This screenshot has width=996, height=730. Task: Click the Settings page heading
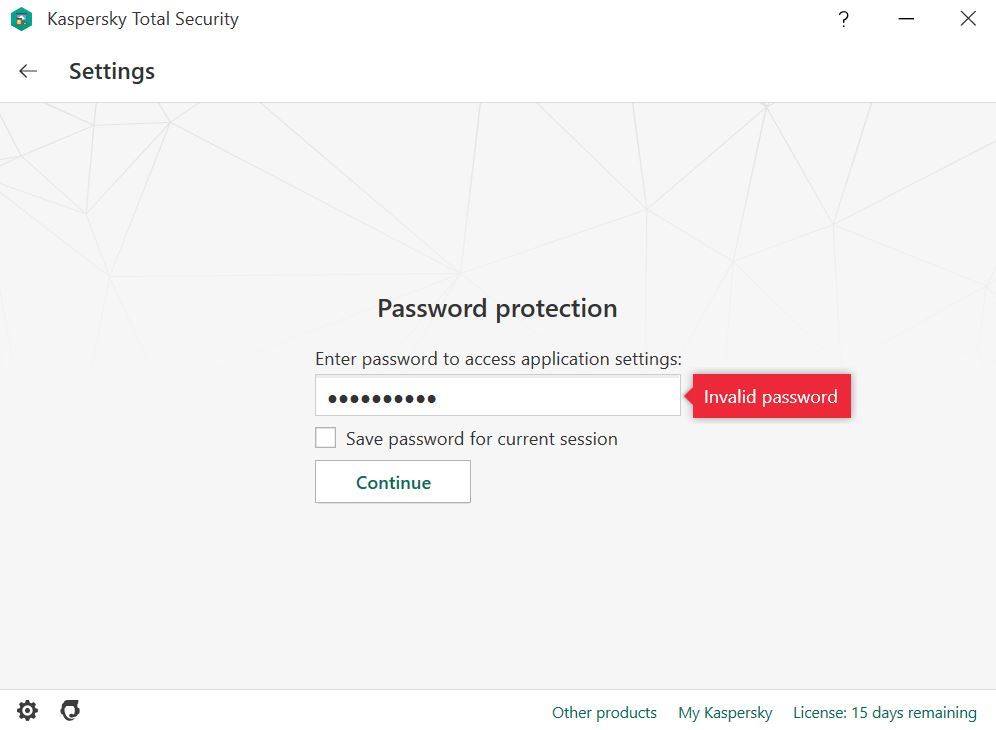tap(112, 71)
